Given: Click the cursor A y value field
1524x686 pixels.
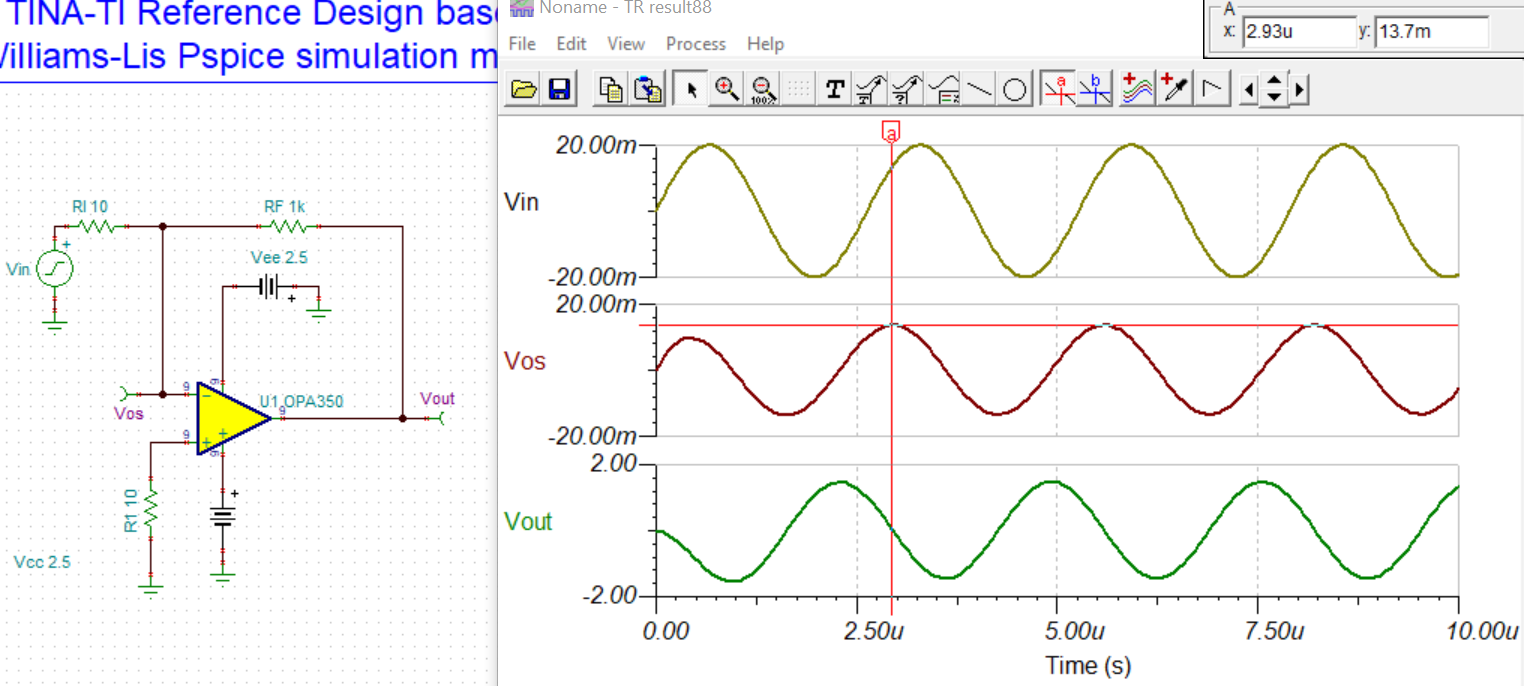Looking at the screenshot, I should [x=1432, y=31].
